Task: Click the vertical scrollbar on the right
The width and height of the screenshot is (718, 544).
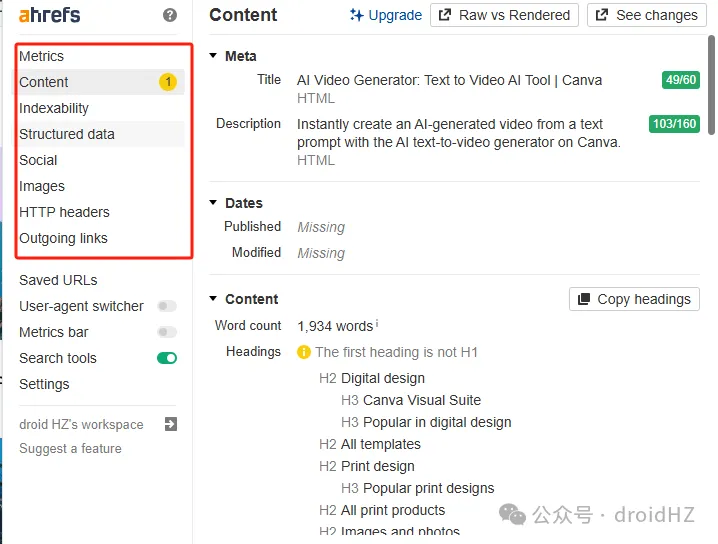Action: click(711, 85)
